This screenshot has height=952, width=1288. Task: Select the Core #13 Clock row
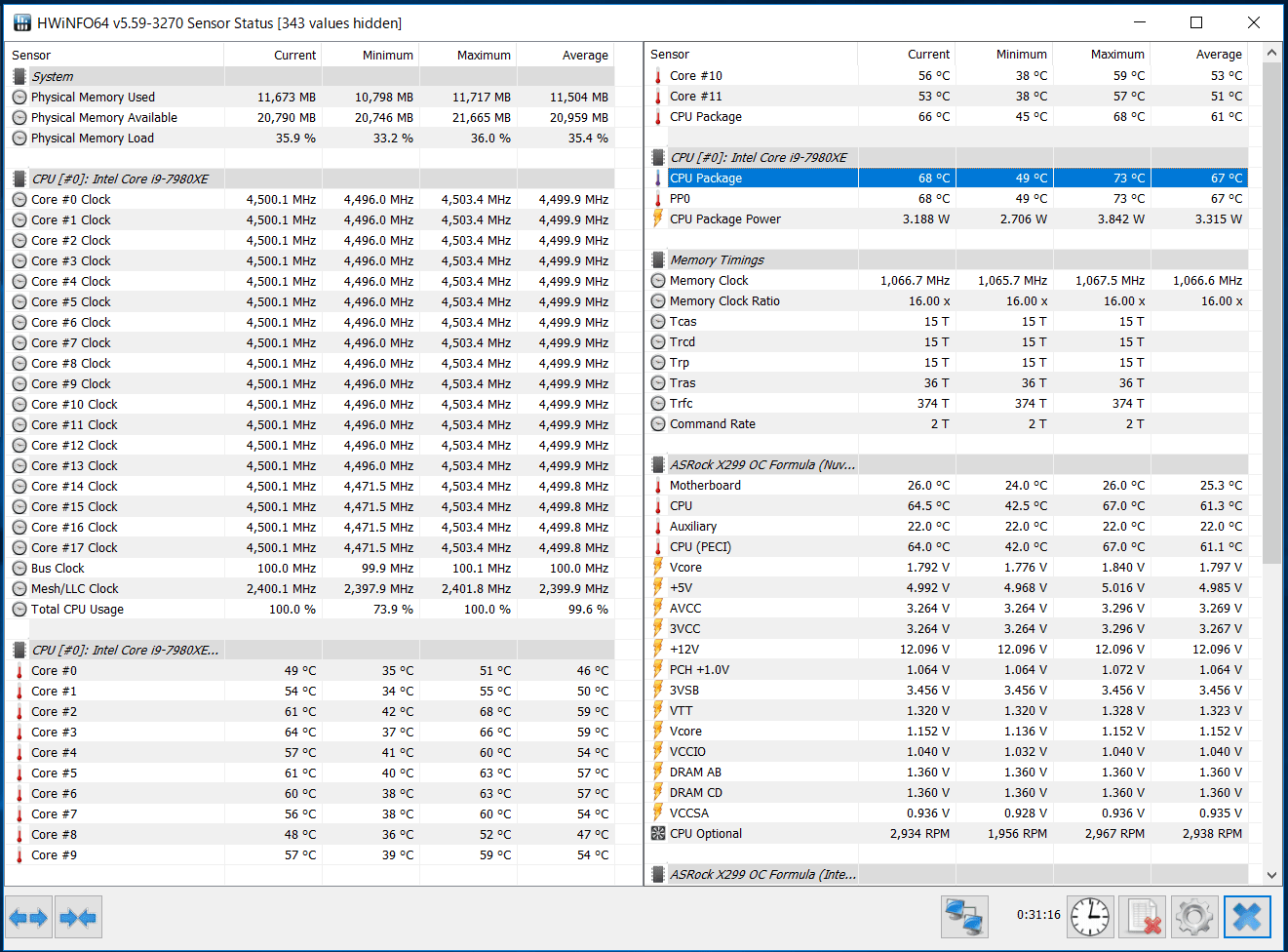click(x=310, y=465)
